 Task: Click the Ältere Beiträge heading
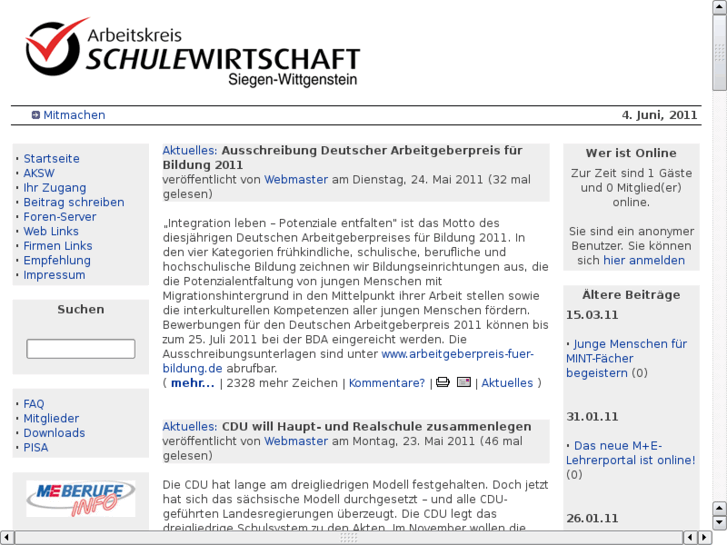tap(631, 295)
